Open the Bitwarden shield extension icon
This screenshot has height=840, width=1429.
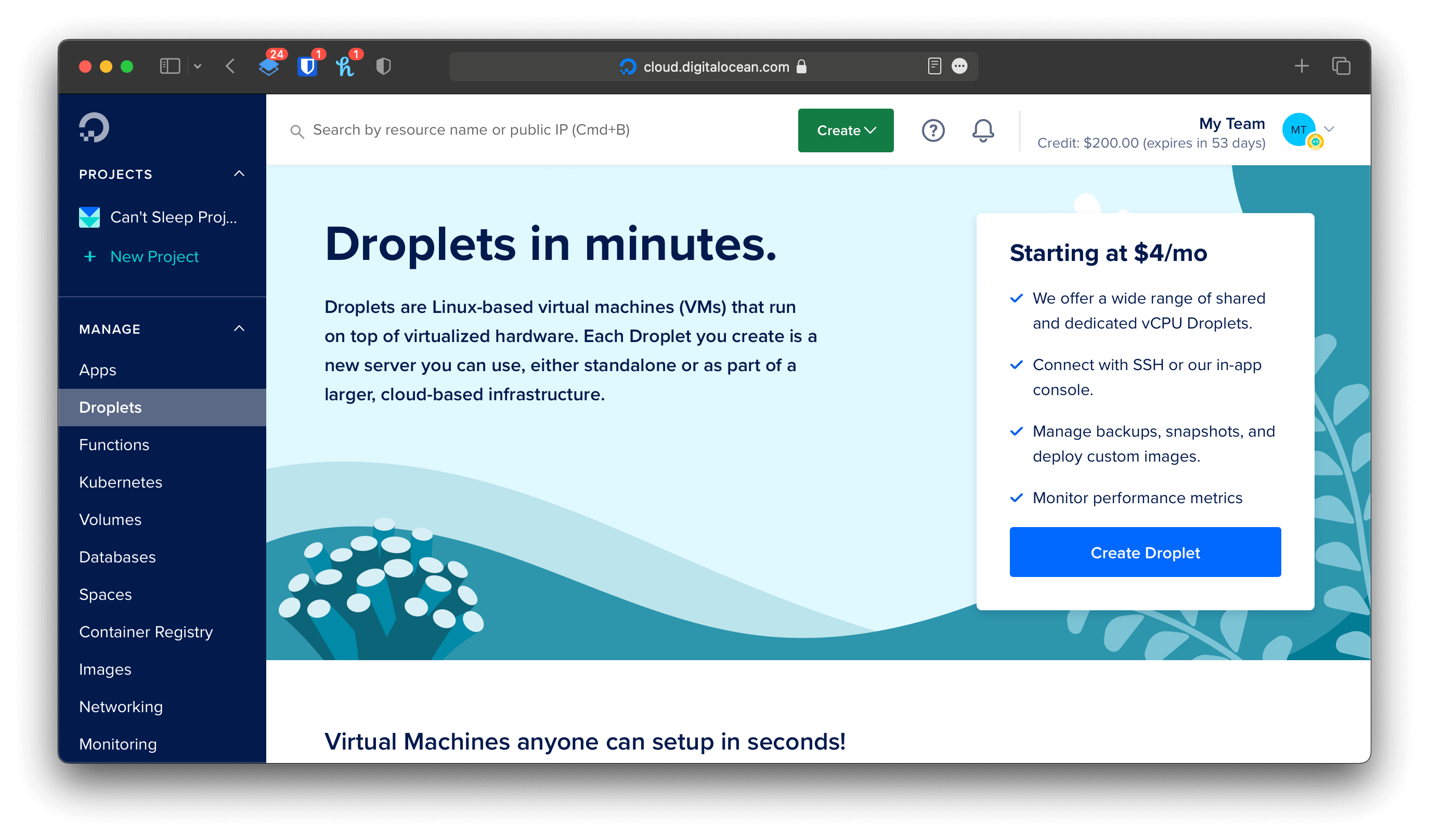pos(307,67)
